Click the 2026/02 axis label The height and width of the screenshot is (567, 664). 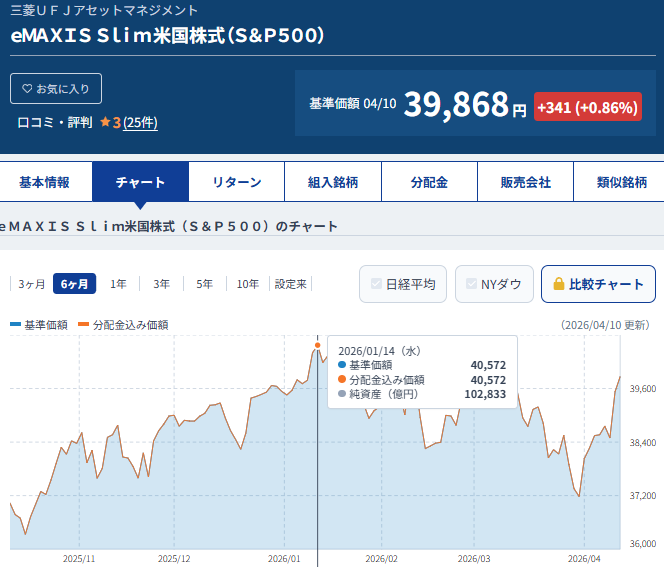tap(382, 559)
